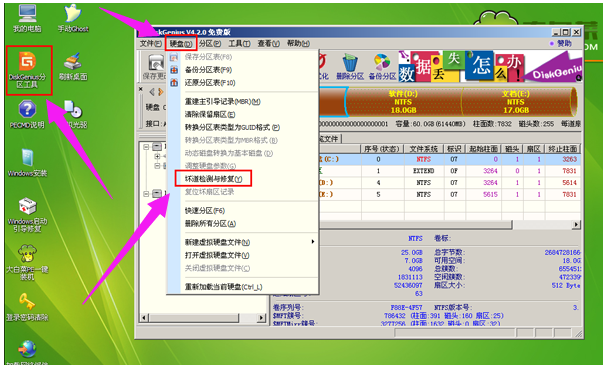603x365 pixels.
Task: Select the (C:) NTFS partition row
Action: click(449, 159)
